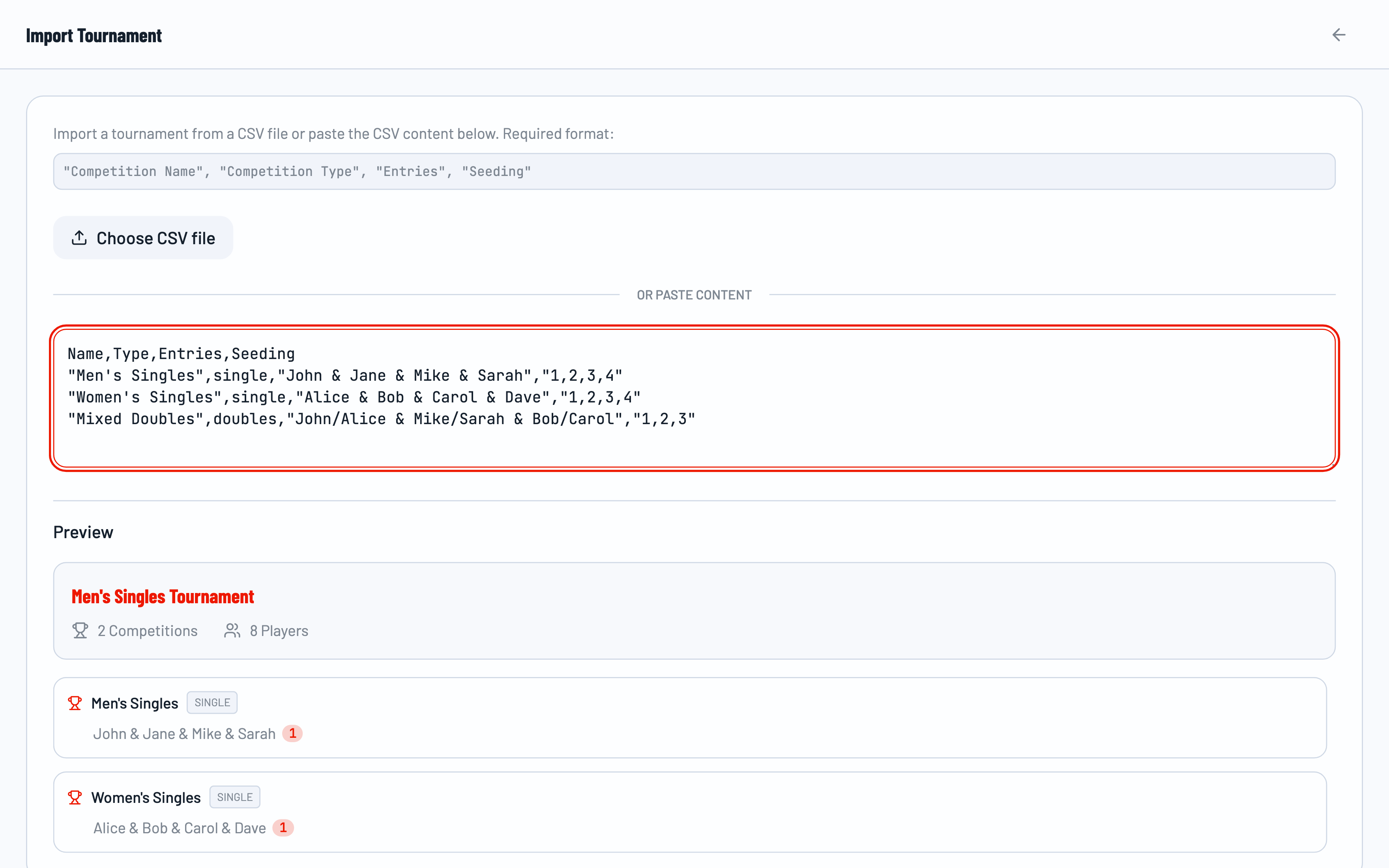Click the trophy icon beside Women's Singles competition
Viewport: 1389px width, 868px height.
coord(75,797)
